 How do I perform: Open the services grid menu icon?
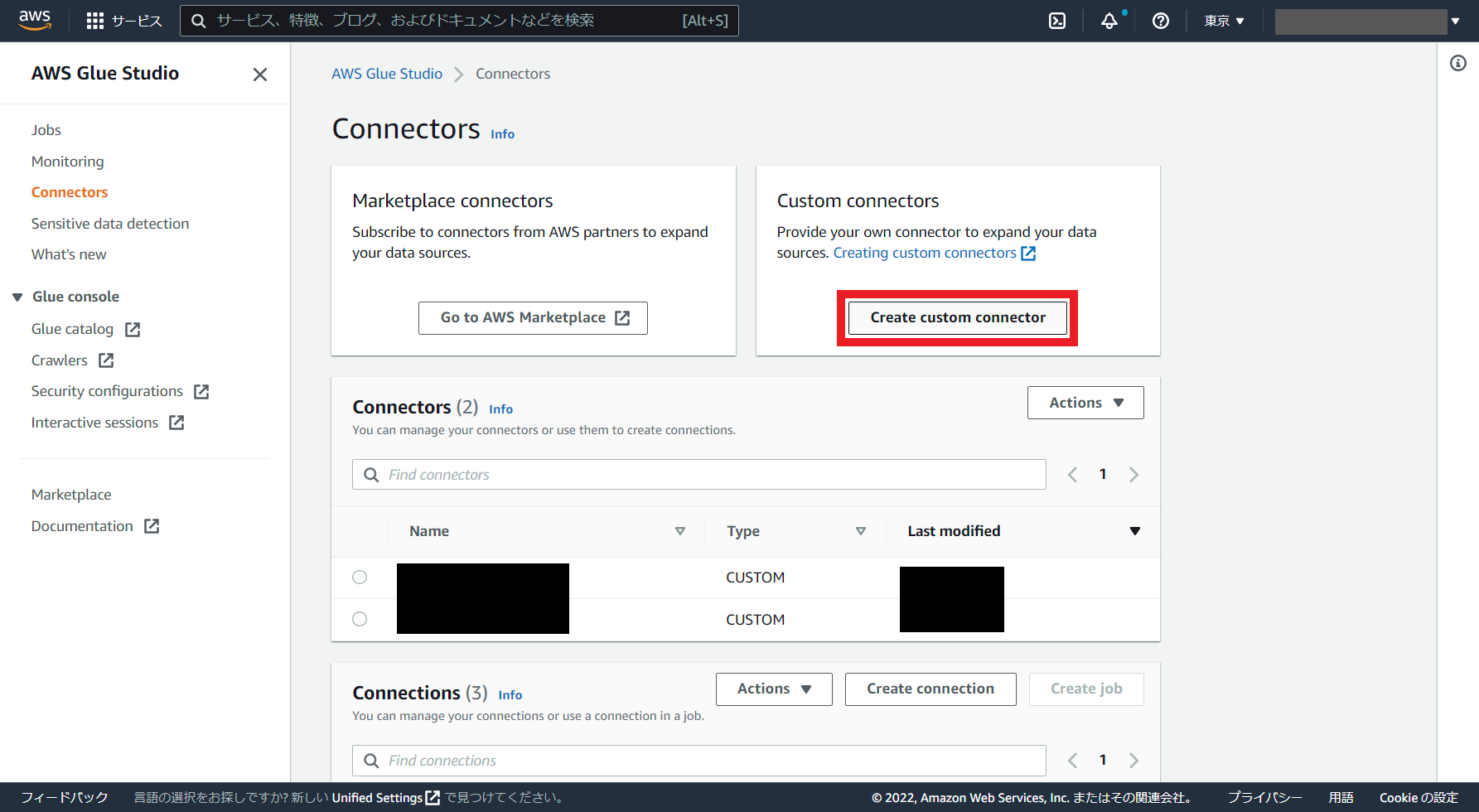click(x=95, y=21)
